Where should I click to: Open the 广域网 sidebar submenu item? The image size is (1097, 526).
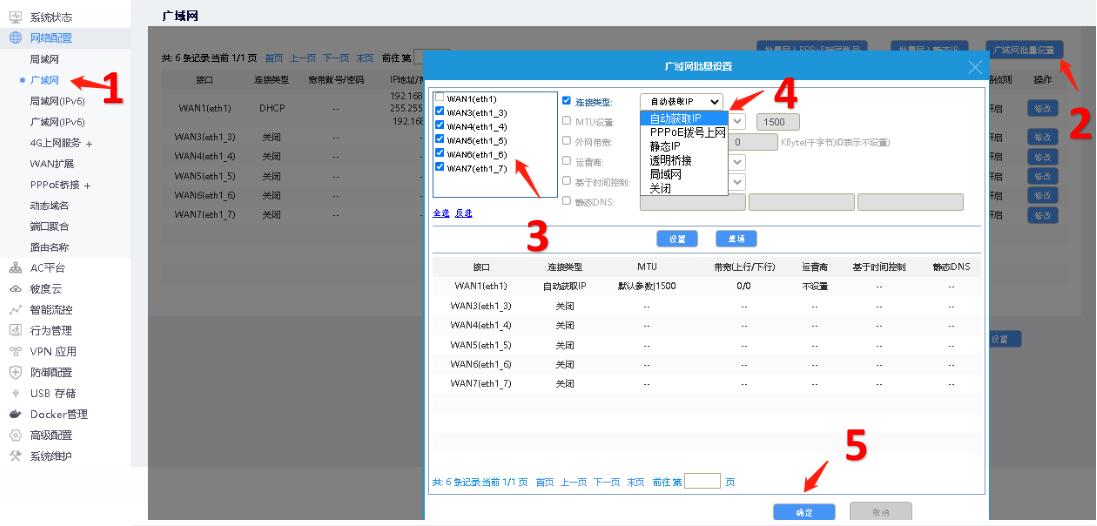point(44,80)
